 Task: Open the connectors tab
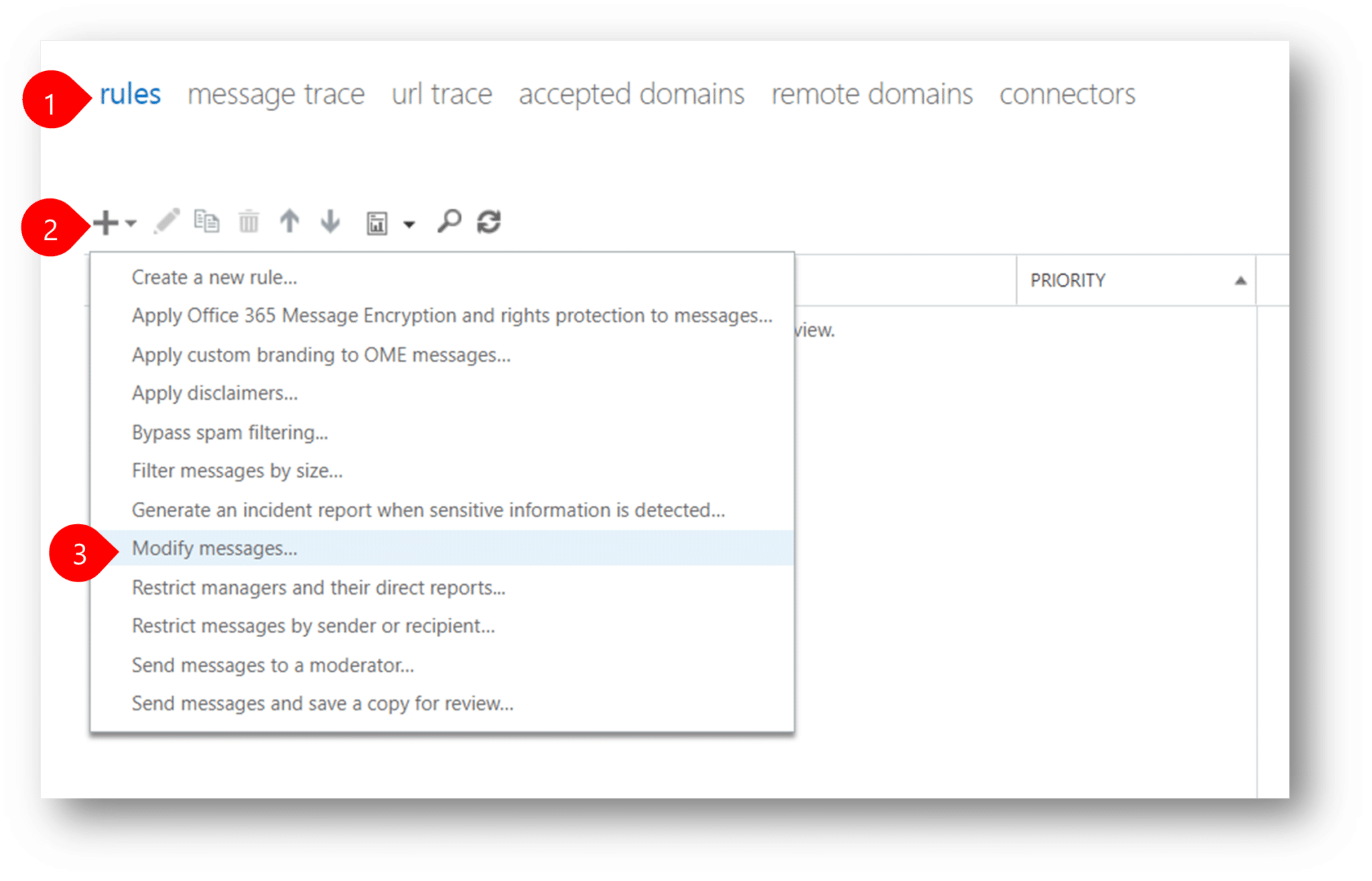tap(1066, 94)
